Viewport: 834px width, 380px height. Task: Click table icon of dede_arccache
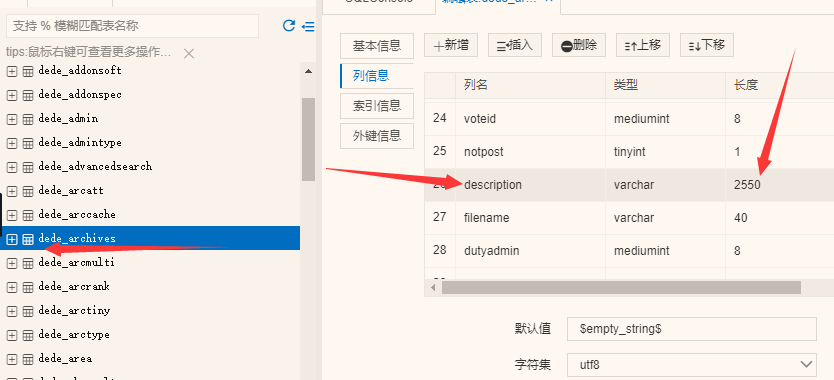pyautogui.click(x=28, y=215)
